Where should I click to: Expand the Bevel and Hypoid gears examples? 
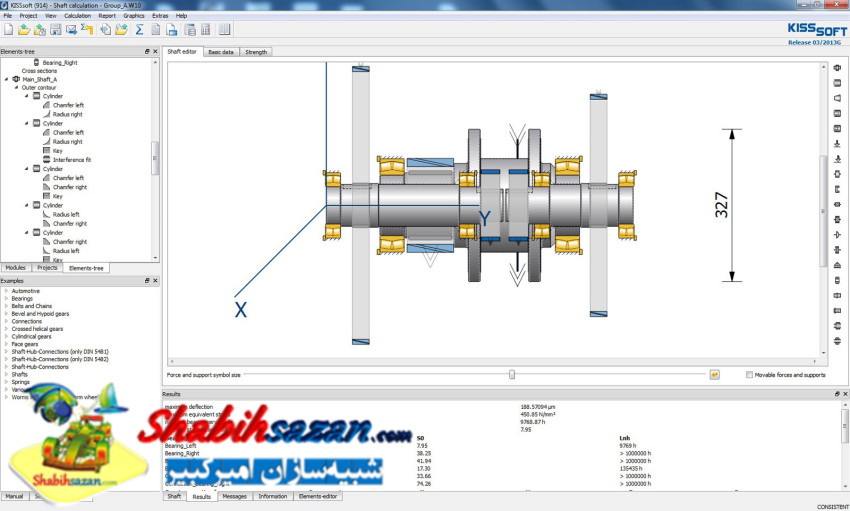point(6,313)
